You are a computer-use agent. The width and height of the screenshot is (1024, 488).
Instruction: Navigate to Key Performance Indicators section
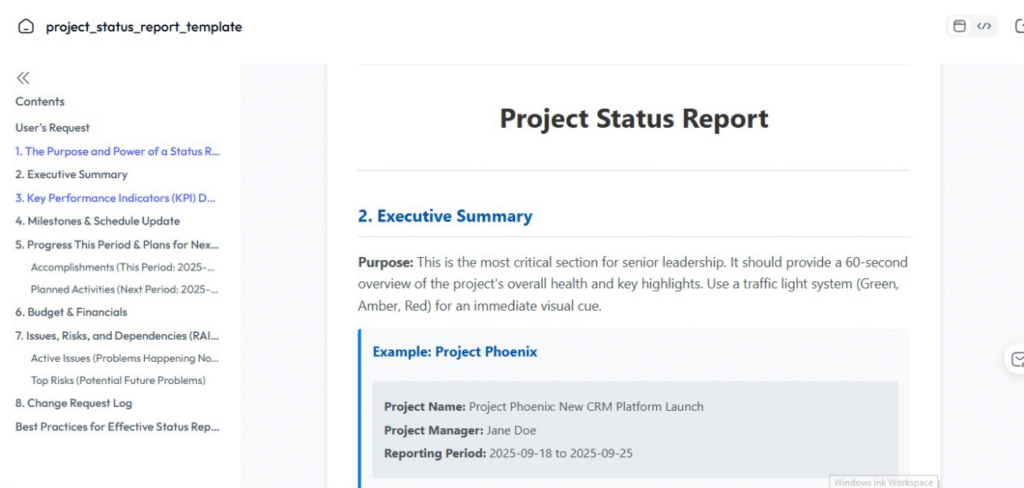click(115, 198)
